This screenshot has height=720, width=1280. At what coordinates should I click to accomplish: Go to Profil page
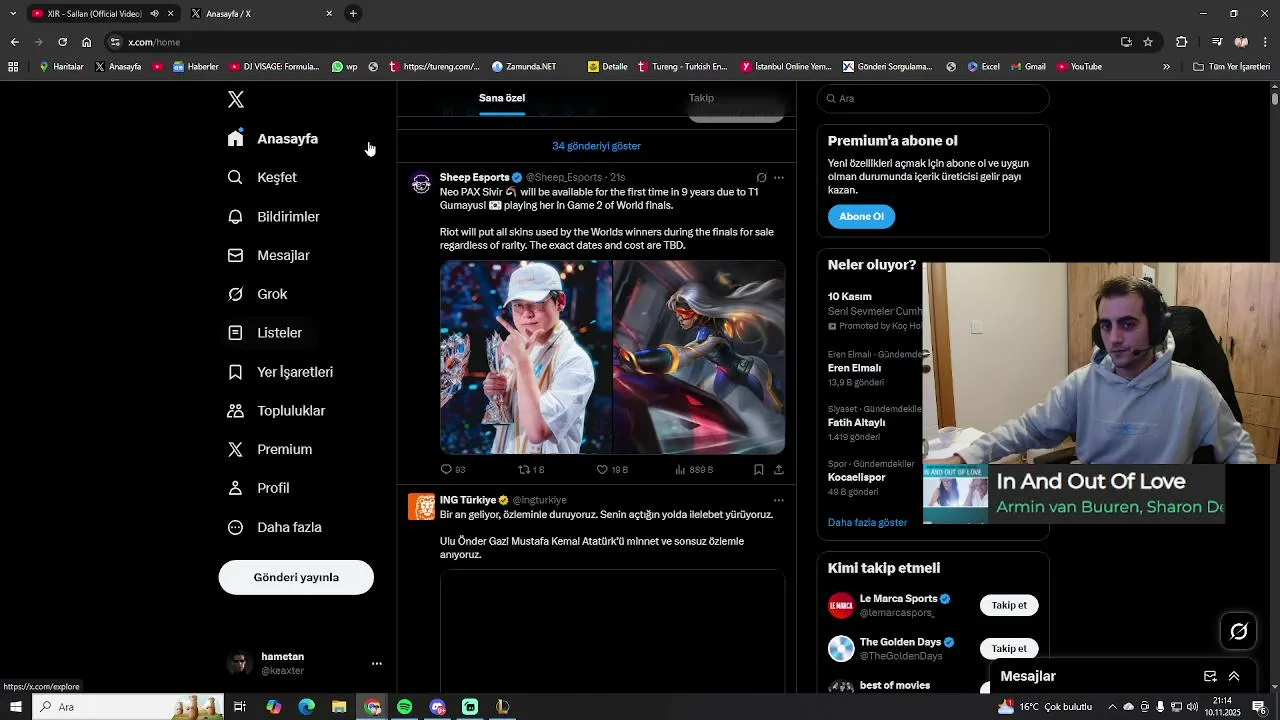tap(259, 488)
